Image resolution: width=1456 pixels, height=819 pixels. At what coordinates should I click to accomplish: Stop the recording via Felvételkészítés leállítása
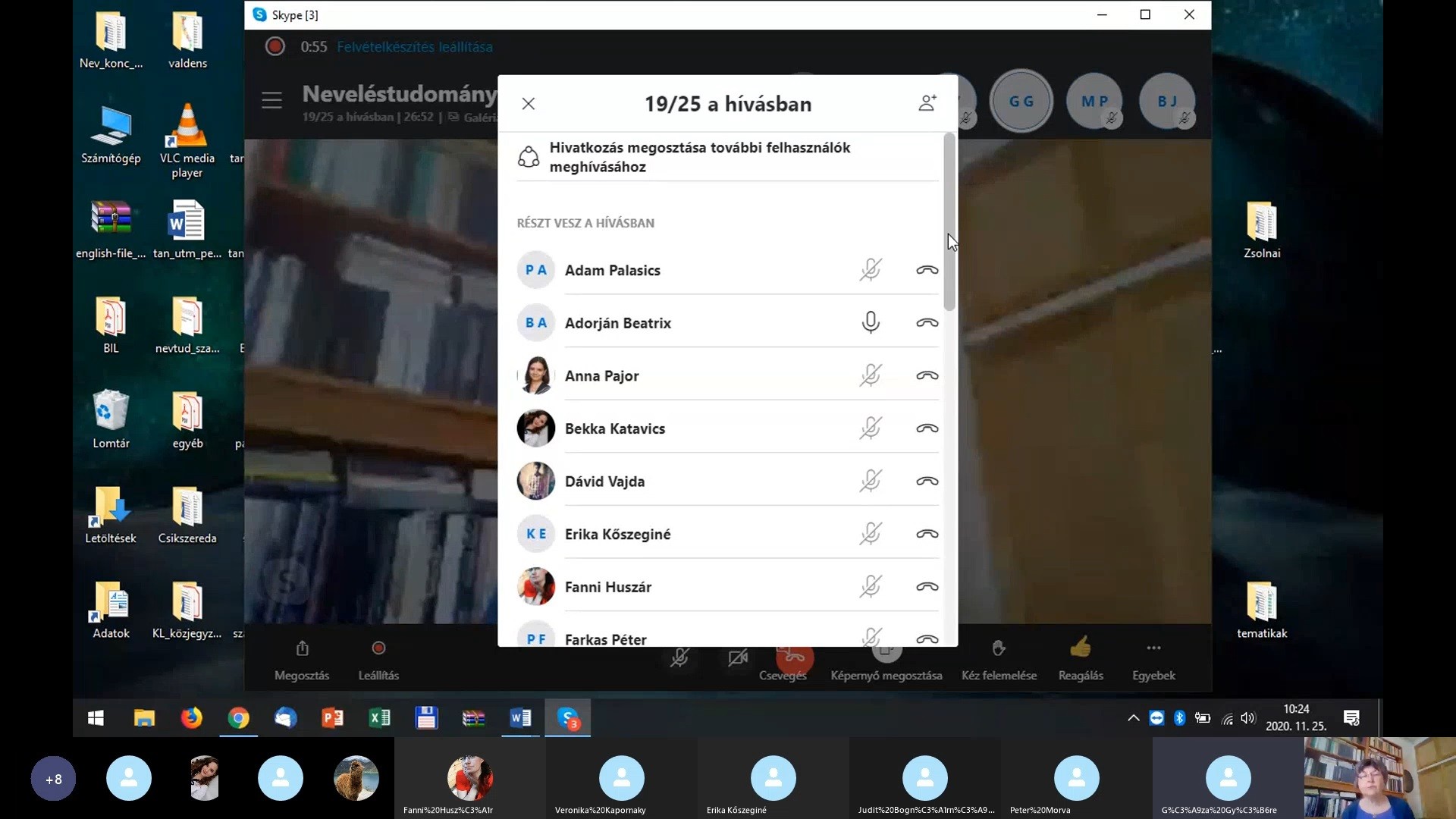[415, 47]
